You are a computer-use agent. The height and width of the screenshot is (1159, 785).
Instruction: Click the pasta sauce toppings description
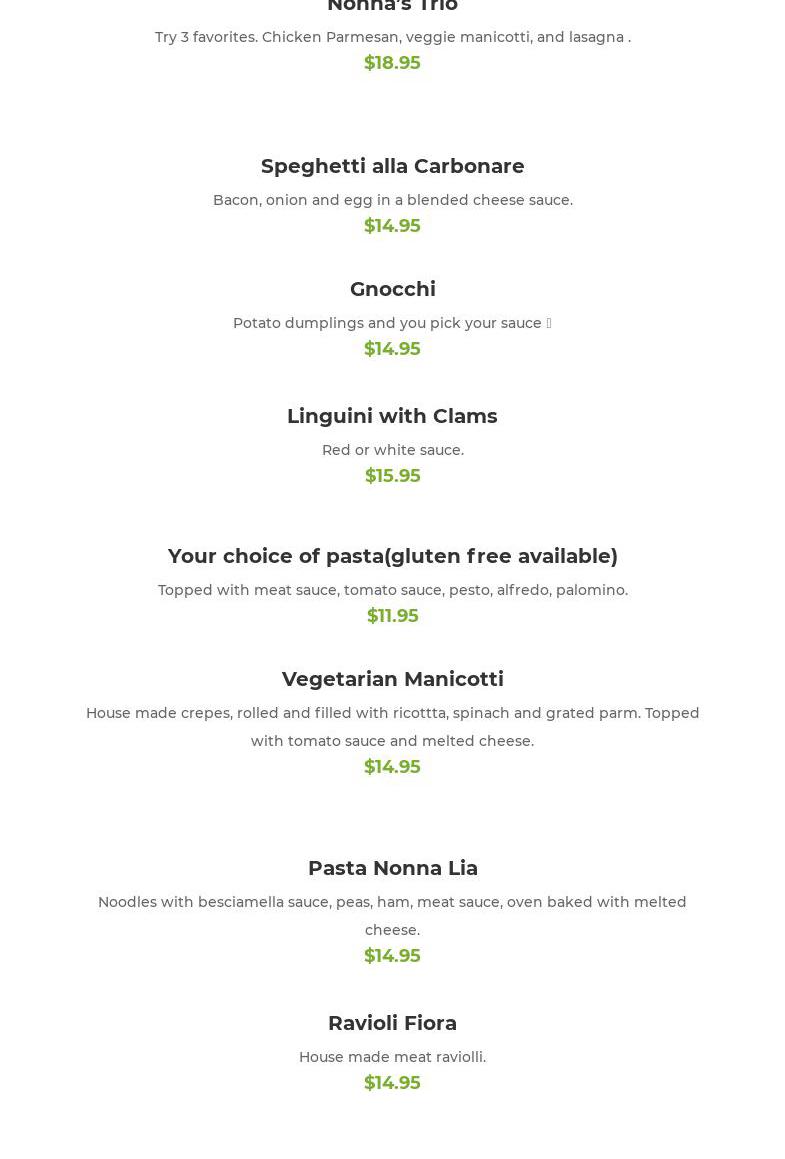point(392,590)
